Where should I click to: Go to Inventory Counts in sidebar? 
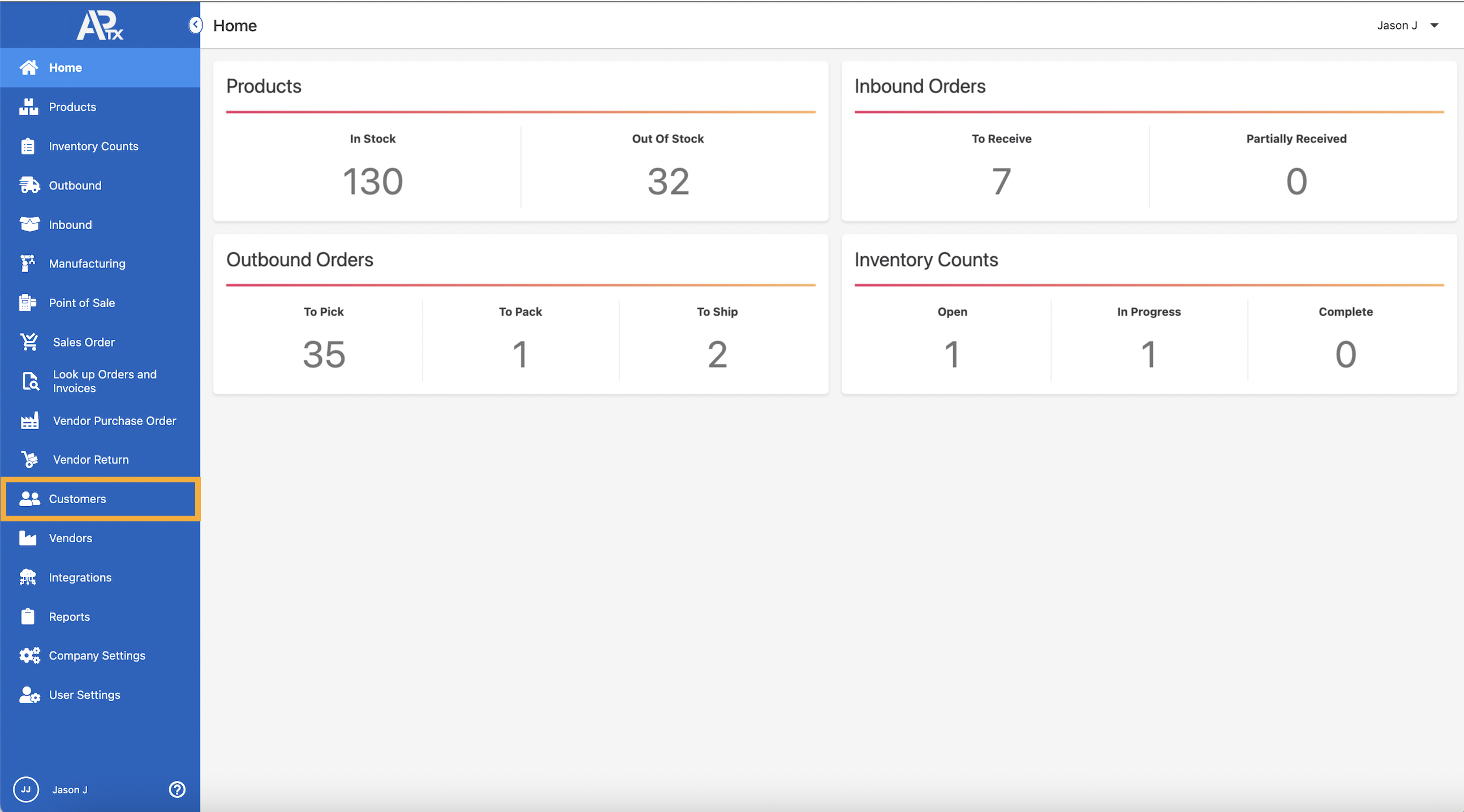tap(93, 146)
